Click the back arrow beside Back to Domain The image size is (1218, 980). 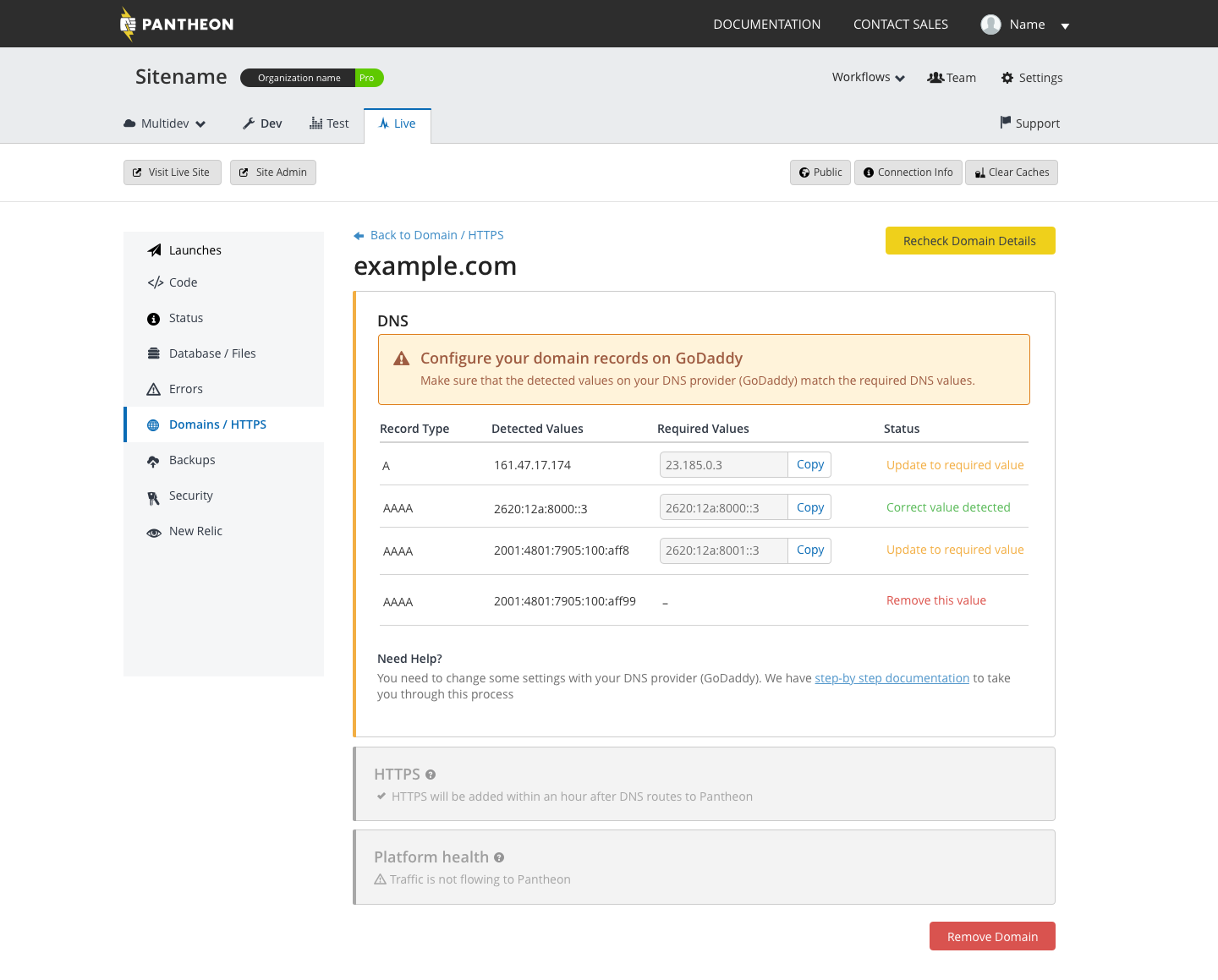tap(359, 236)
